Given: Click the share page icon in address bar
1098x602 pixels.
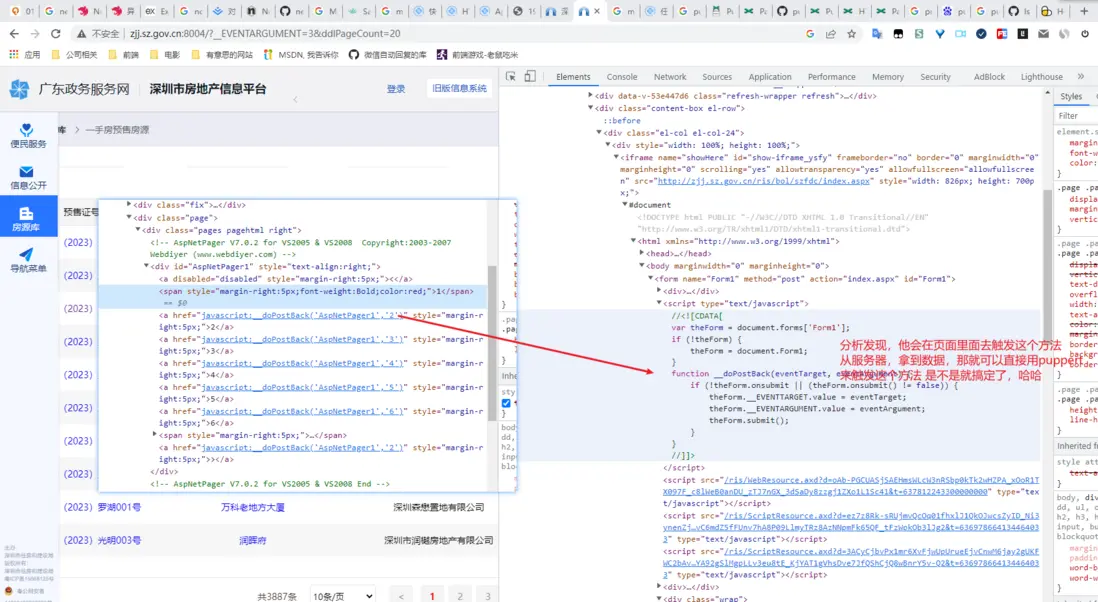Looking at the screenshot, I should [831, 34].
